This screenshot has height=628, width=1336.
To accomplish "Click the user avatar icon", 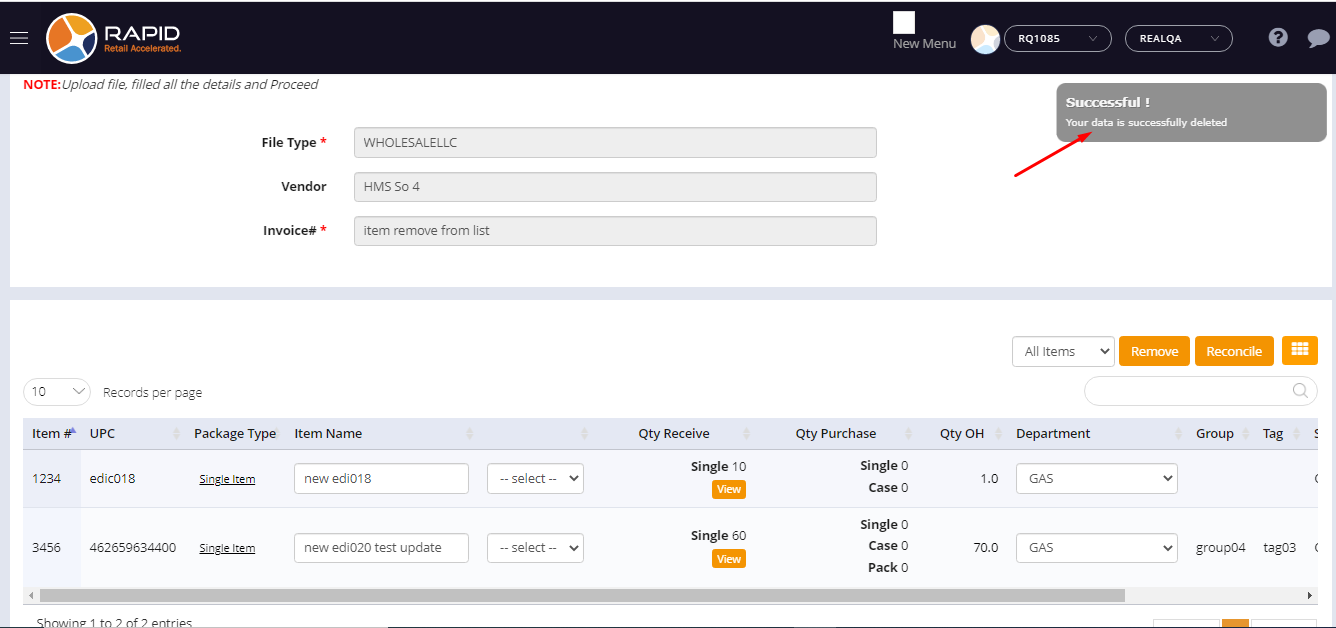I will pyautogui.click(x=985, y=39).
